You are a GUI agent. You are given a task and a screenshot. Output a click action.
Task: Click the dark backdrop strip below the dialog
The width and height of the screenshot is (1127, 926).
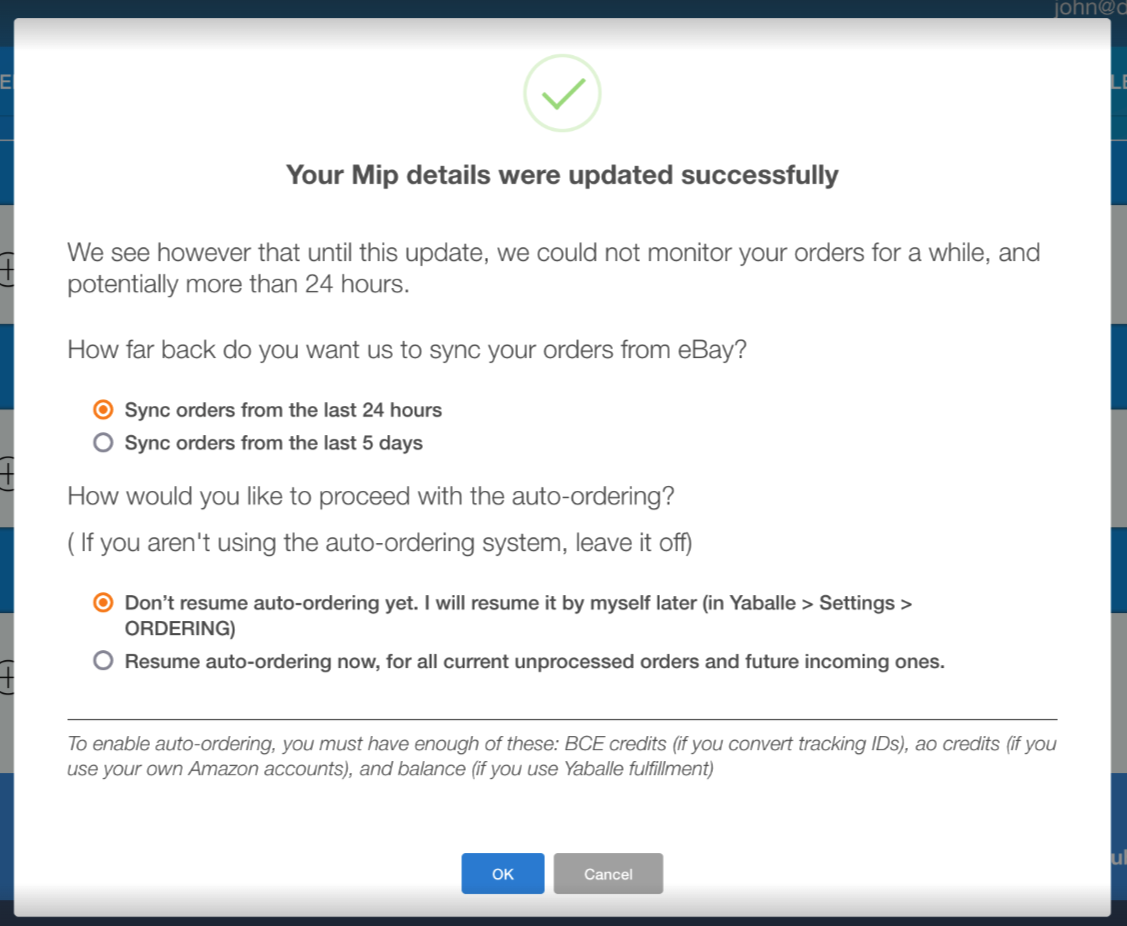pos(564,921)
